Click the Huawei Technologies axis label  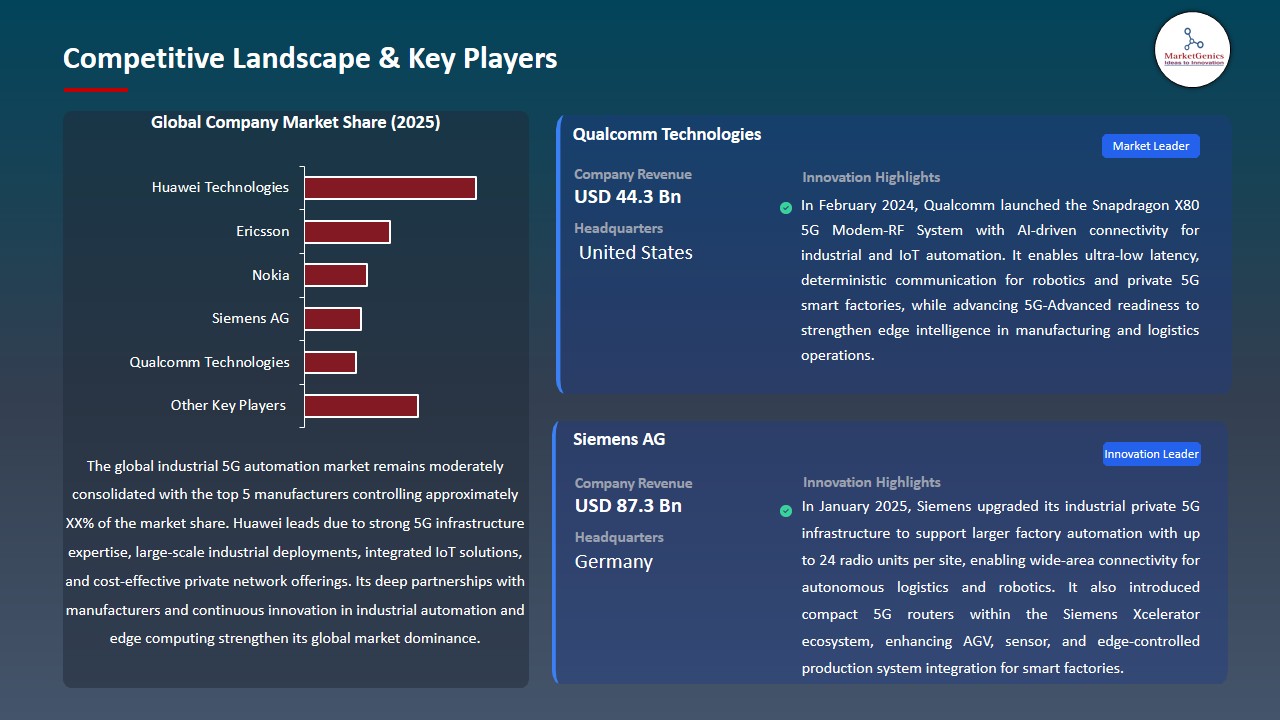tap(220, 187)
